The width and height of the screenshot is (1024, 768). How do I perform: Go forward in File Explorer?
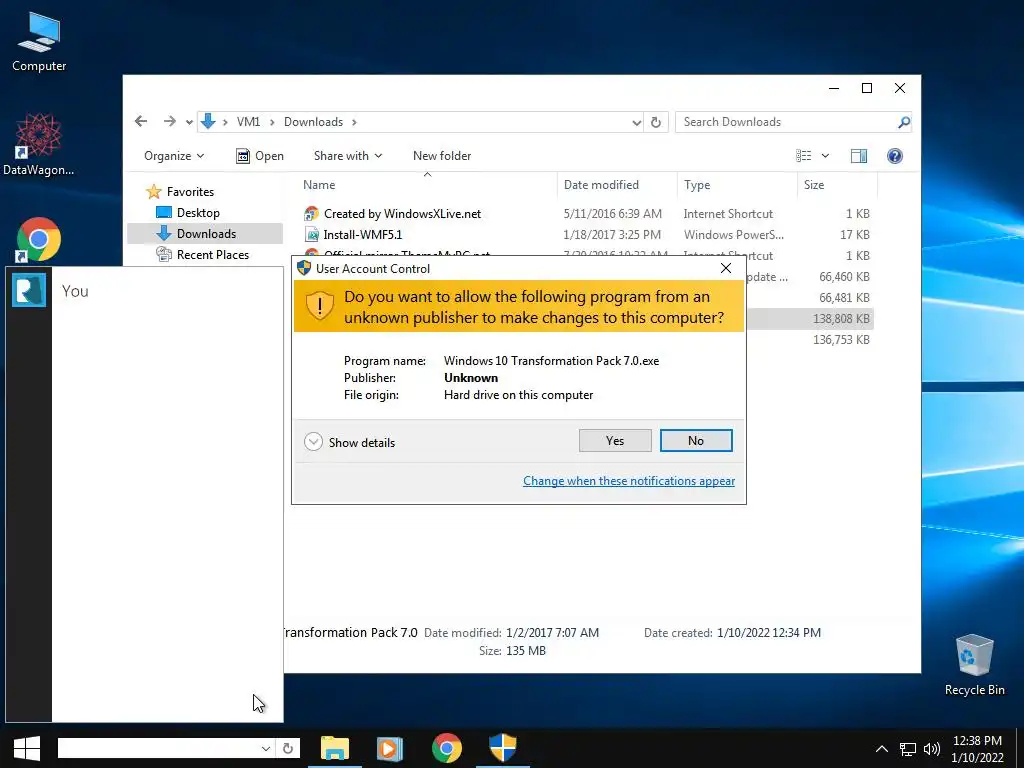coord(169,121)
